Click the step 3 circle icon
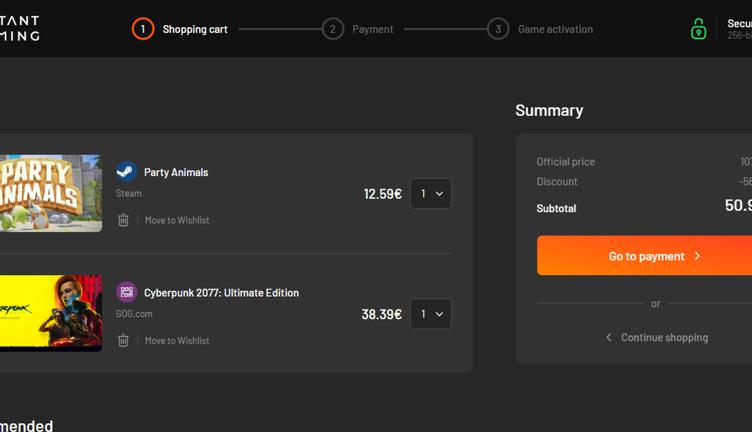This screenshot has width=752, height=432. pyautogui.click(x=498, y=29)
